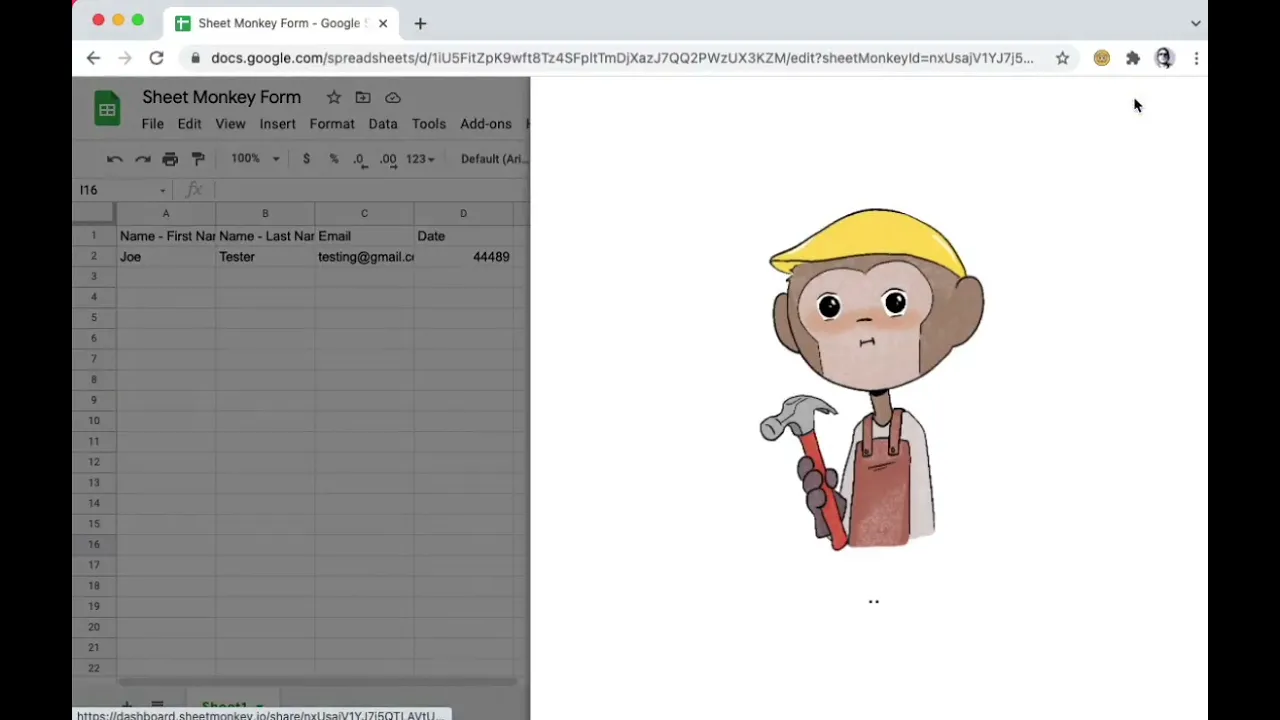Open the zoom 100% dropdown

click(x=255, y=159)
